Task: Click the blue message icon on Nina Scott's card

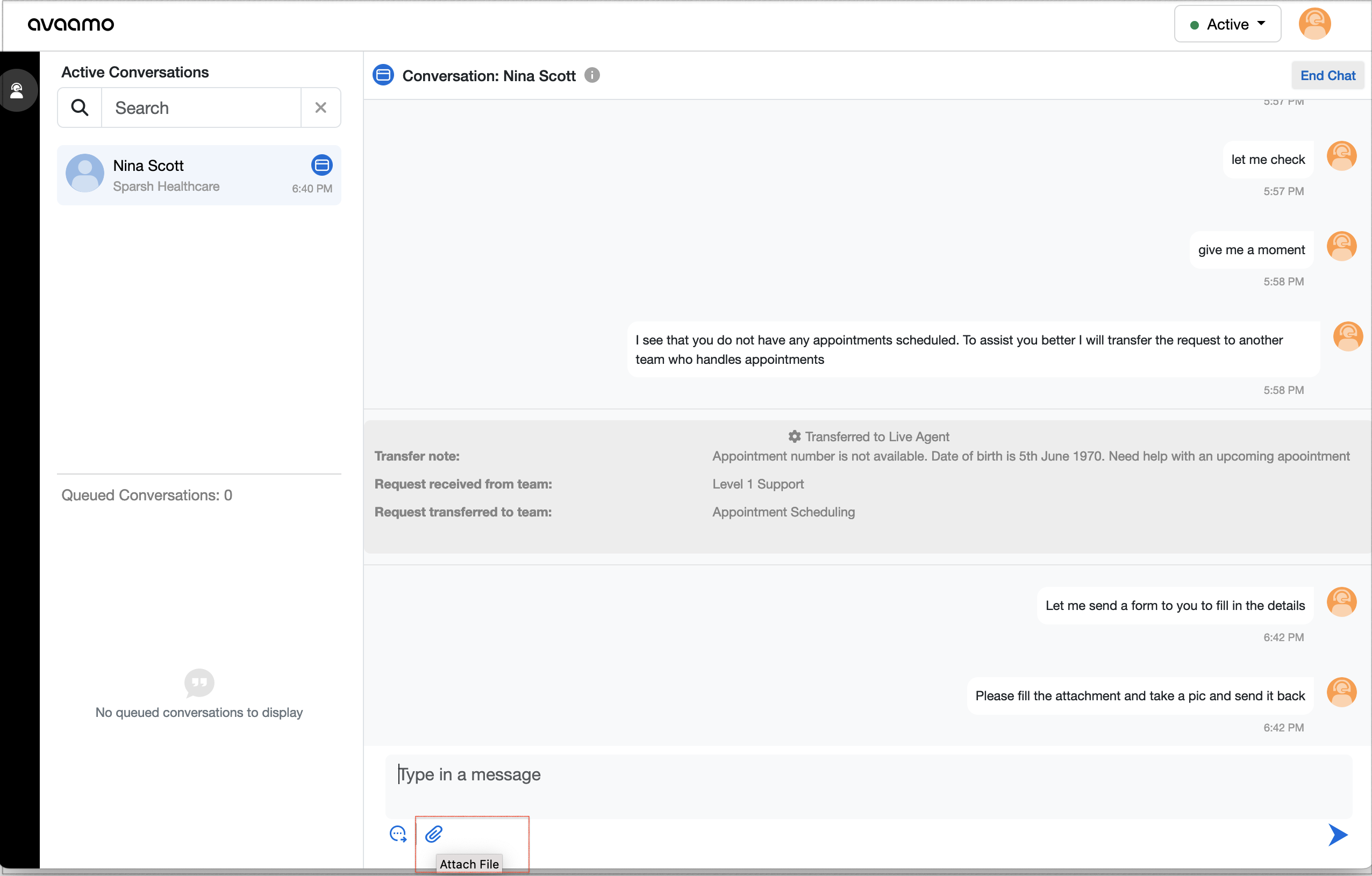Action: point(321,165)
